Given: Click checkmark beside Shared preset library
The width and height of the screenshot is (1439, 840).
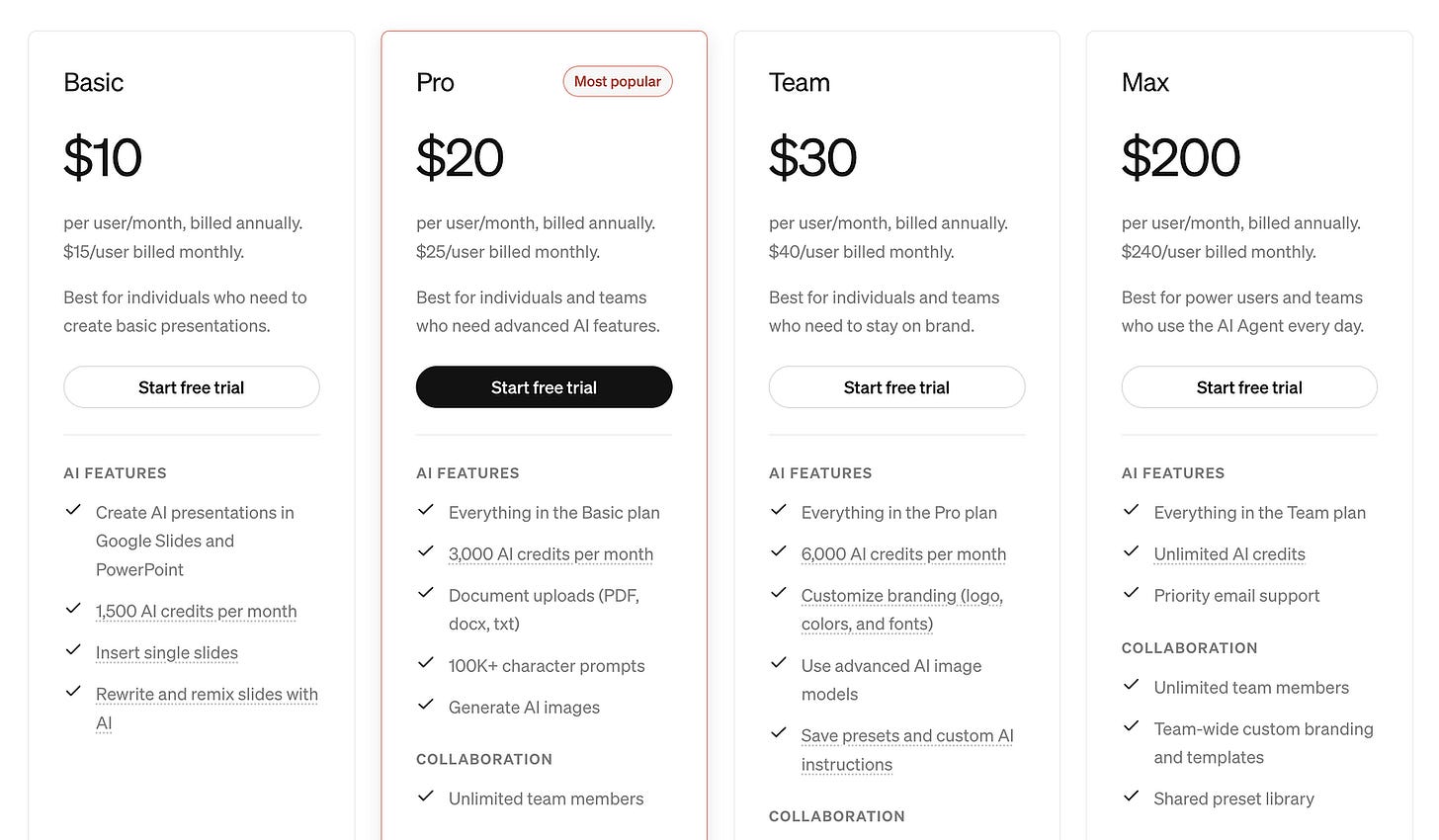Looking at the screenshot, I should click(x=1132, y=796).
